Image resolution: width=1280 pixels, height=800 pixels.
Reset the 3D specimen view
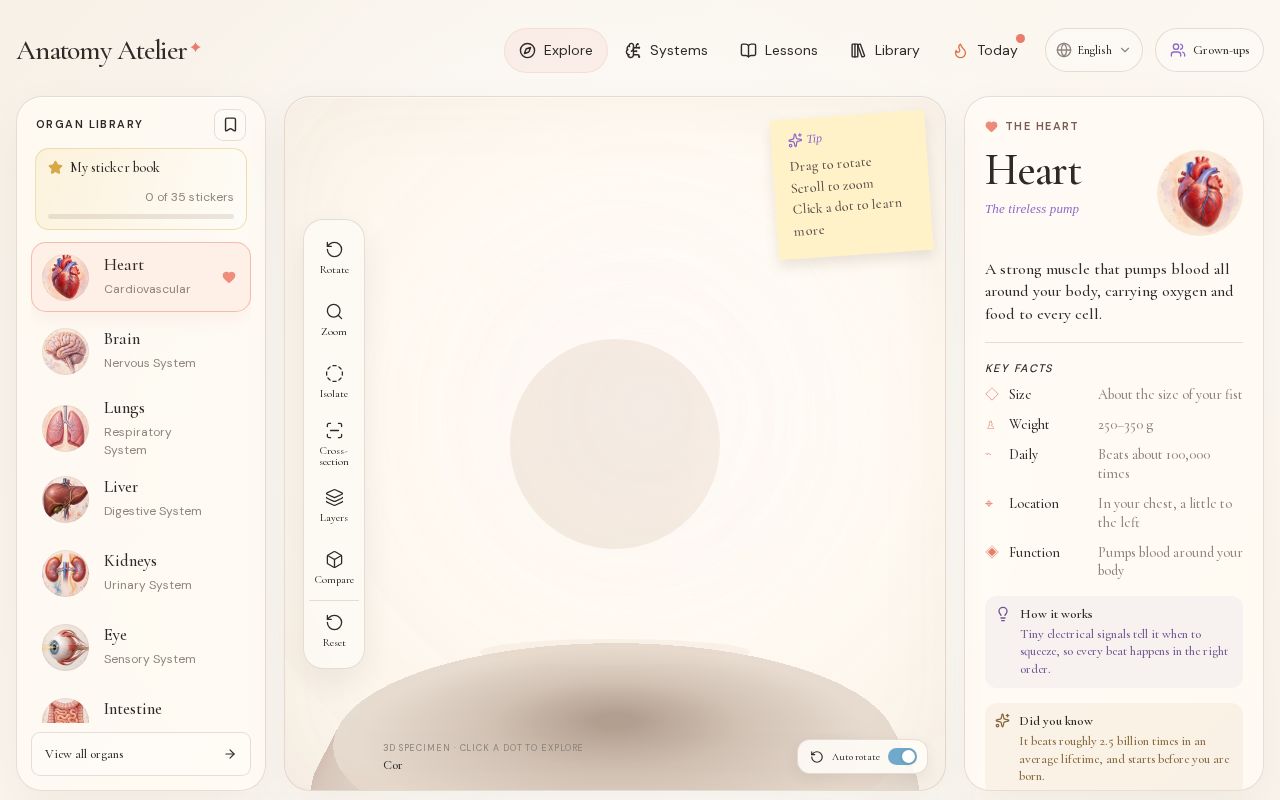334,630
